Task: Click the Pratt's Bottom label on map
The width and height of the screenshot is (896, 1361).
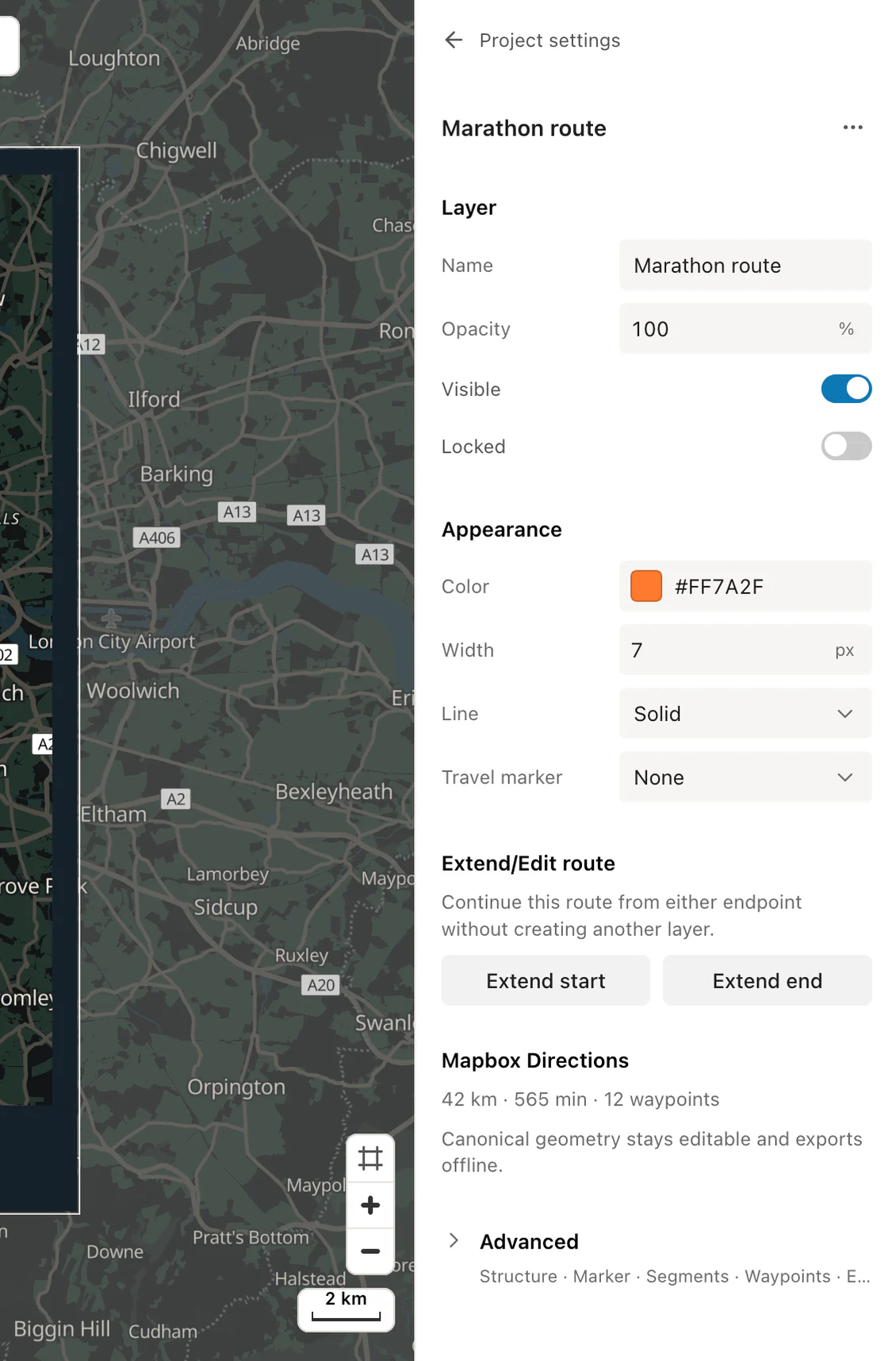Action: point(251,1237)
